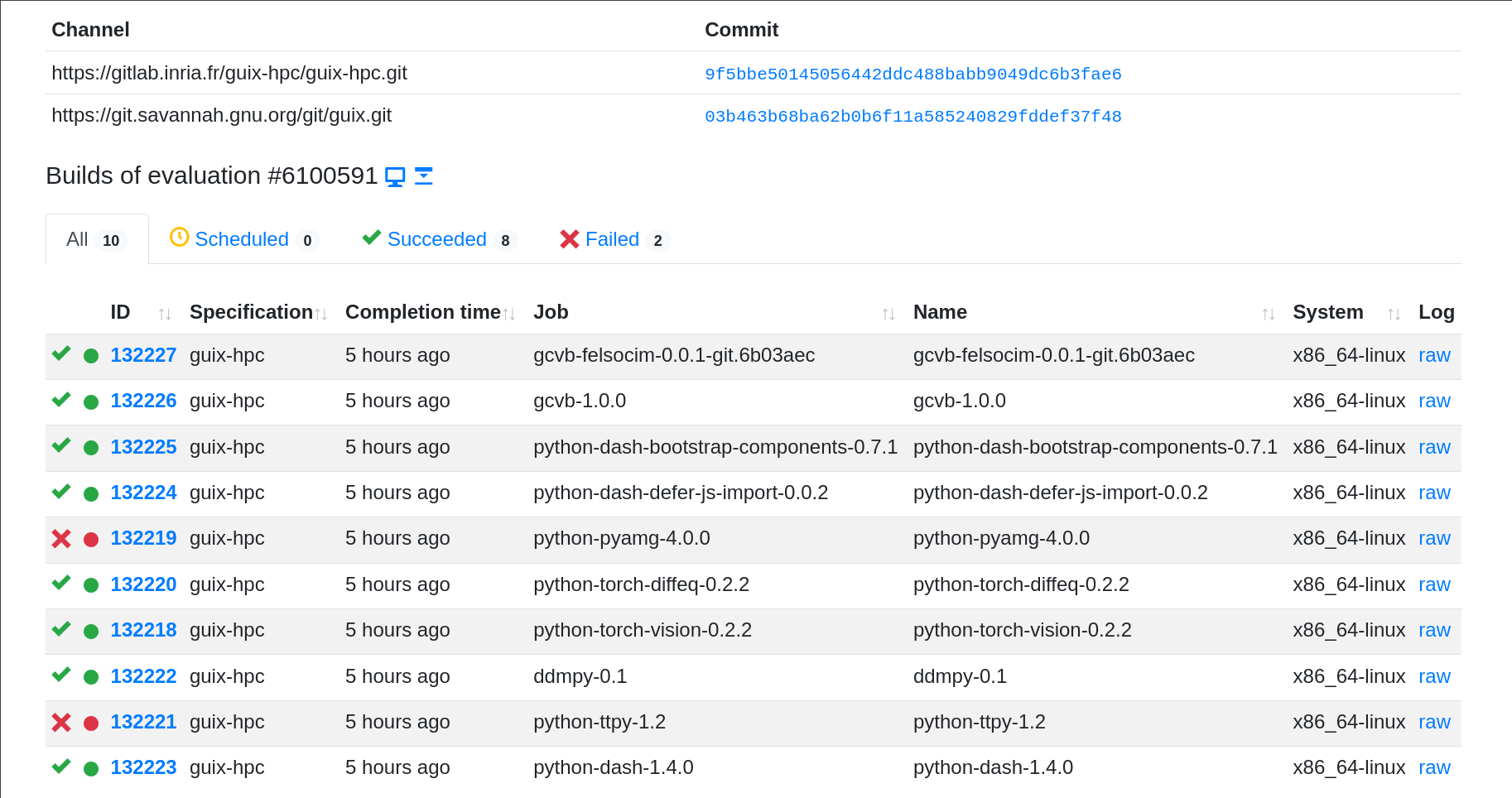The width and height of the screenshot is (1512, 798).
Task: Sort table by Specification column arrows
Action: [321, 314]
